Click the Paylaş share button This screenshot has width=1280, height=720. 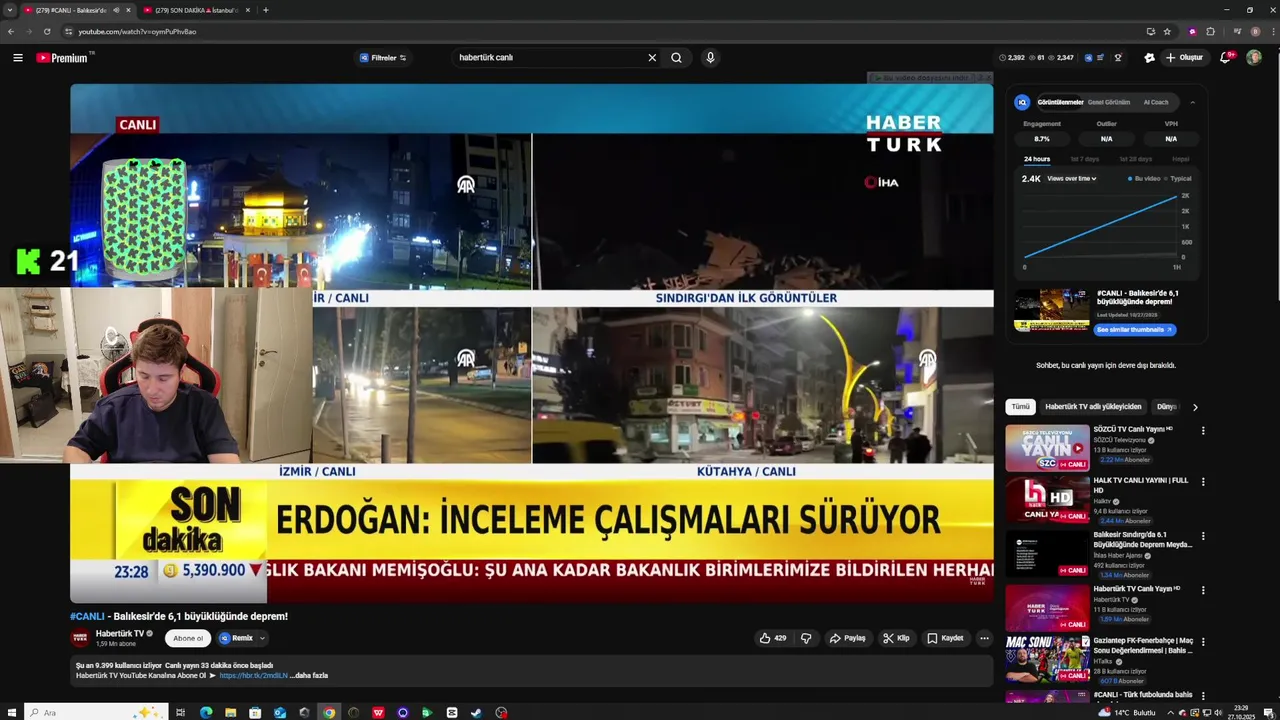click(x=847, y=638)
